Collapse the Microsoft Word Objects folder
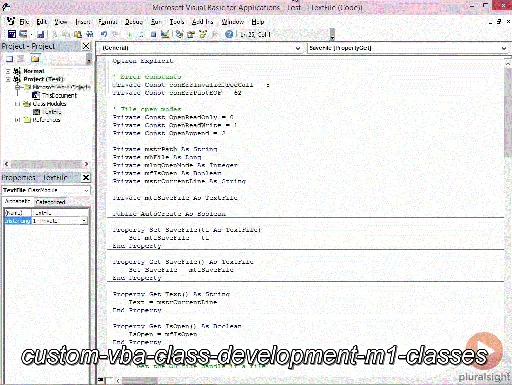Viewport: 512px width, 385px height. tap(17, 87)
